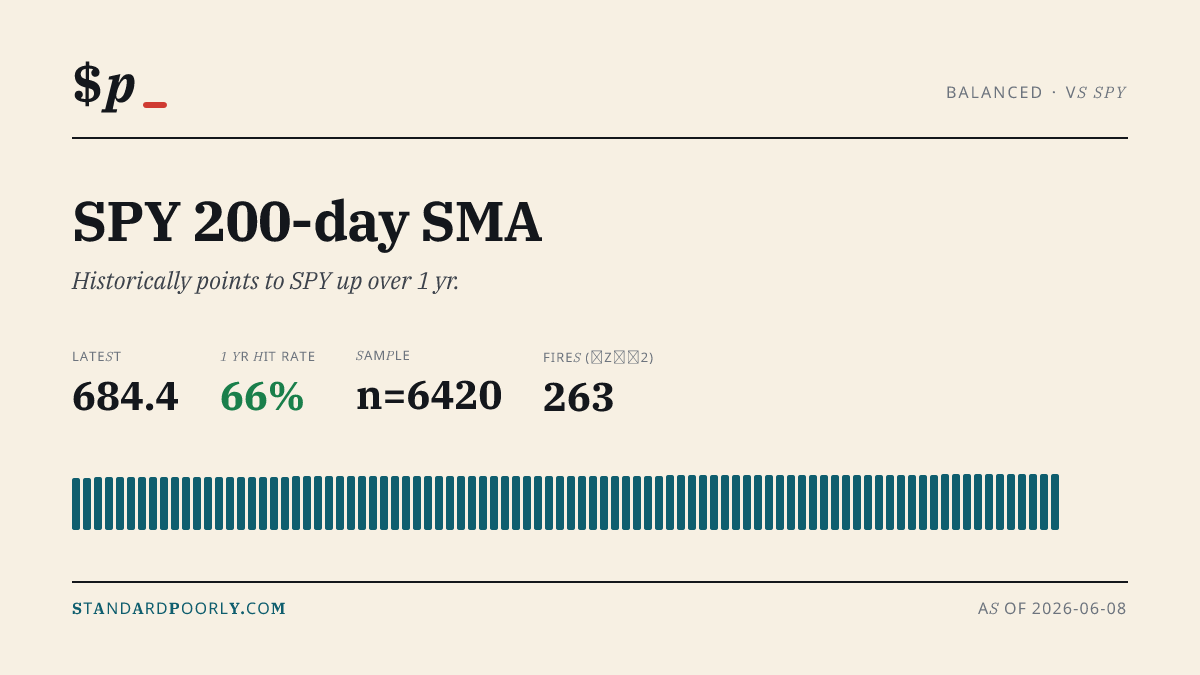Click a middle bar in the bar strip
Image resolution: width=1200 pixels, height=675 pixels.
click(560, 503)
